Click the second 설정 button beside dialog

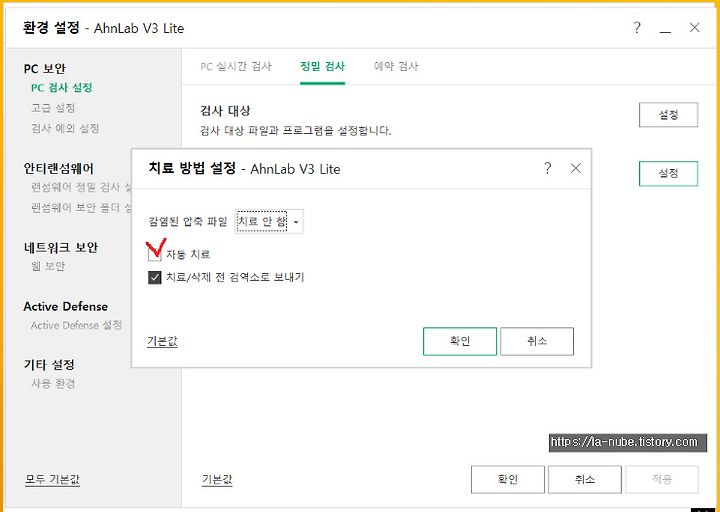[x=668, y=174]
